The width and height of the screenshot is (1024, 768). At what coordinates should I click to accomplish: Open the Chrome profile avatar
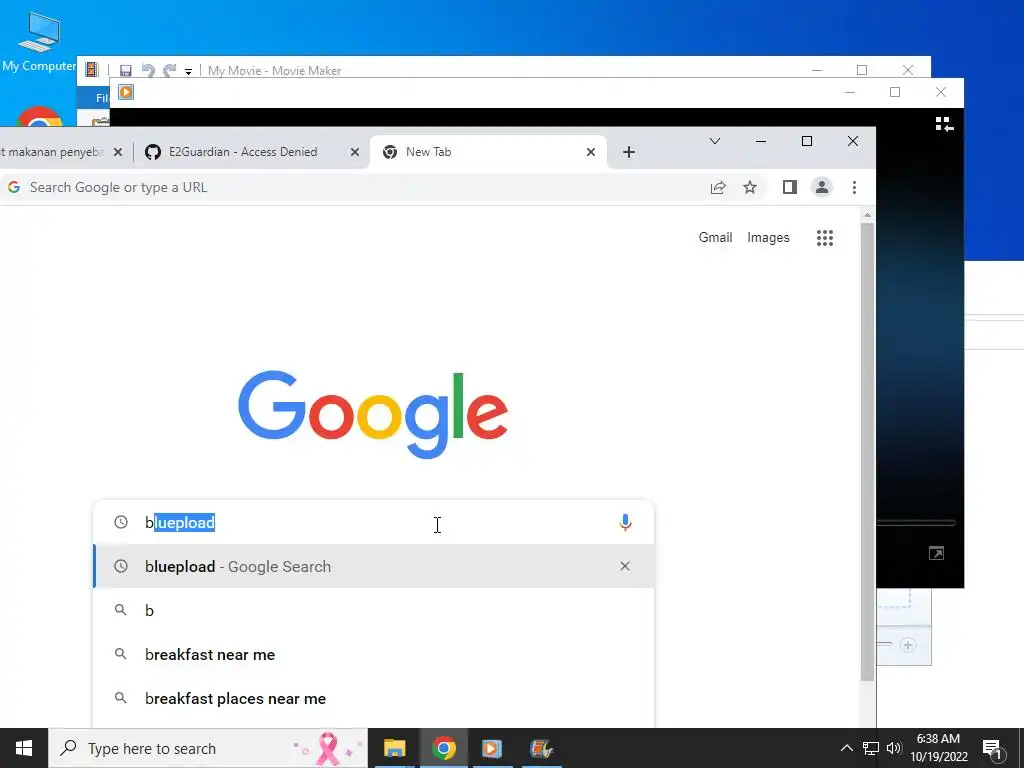[x=822, y=187]
